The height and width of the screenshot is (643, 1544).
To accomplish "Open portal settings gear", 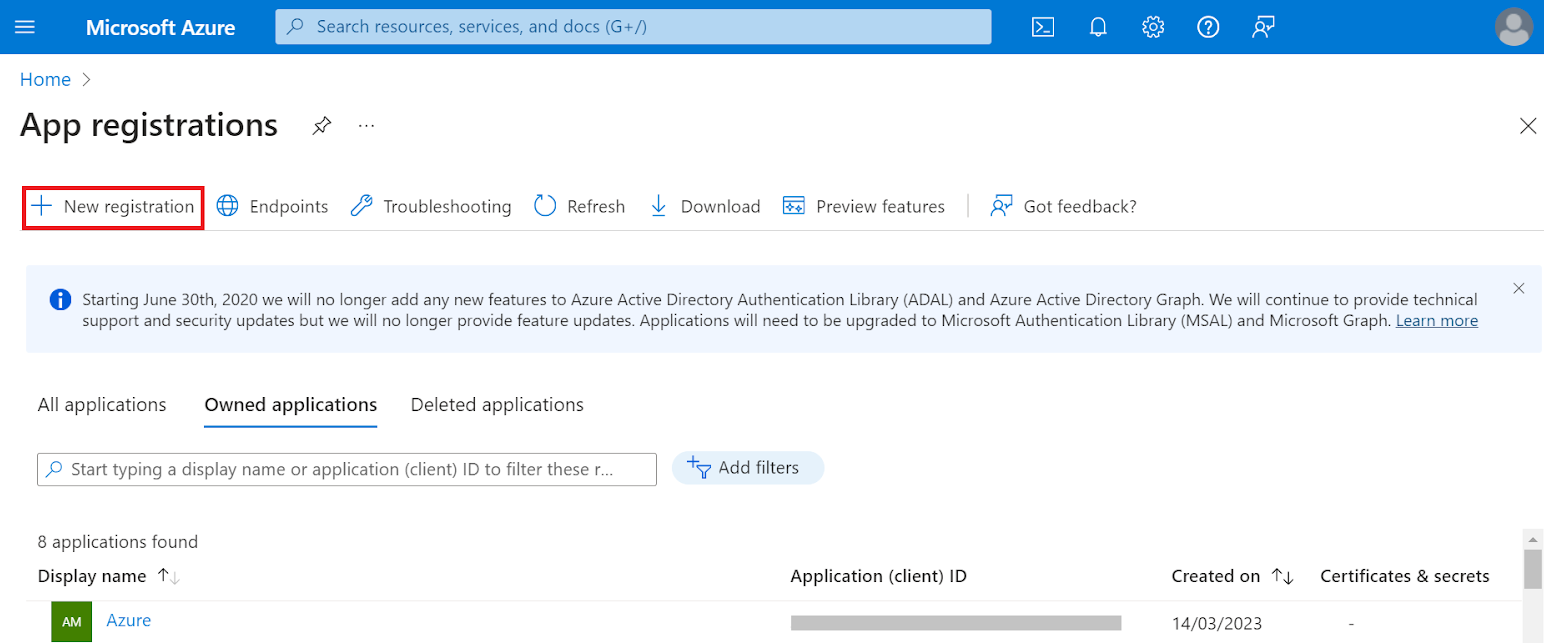I will point(1153,27).
